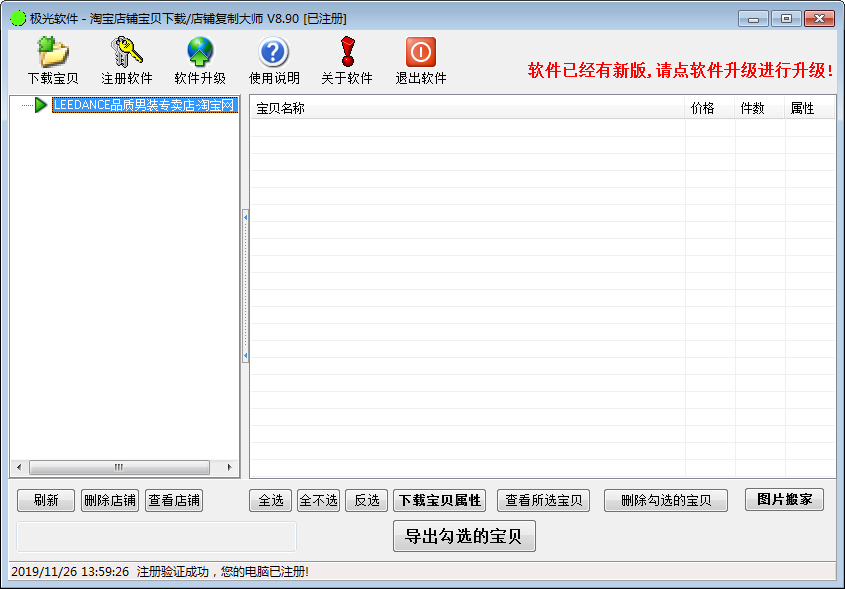Click the red upgrade notice text
Screen dimensions: 845x589
point(681,70)
